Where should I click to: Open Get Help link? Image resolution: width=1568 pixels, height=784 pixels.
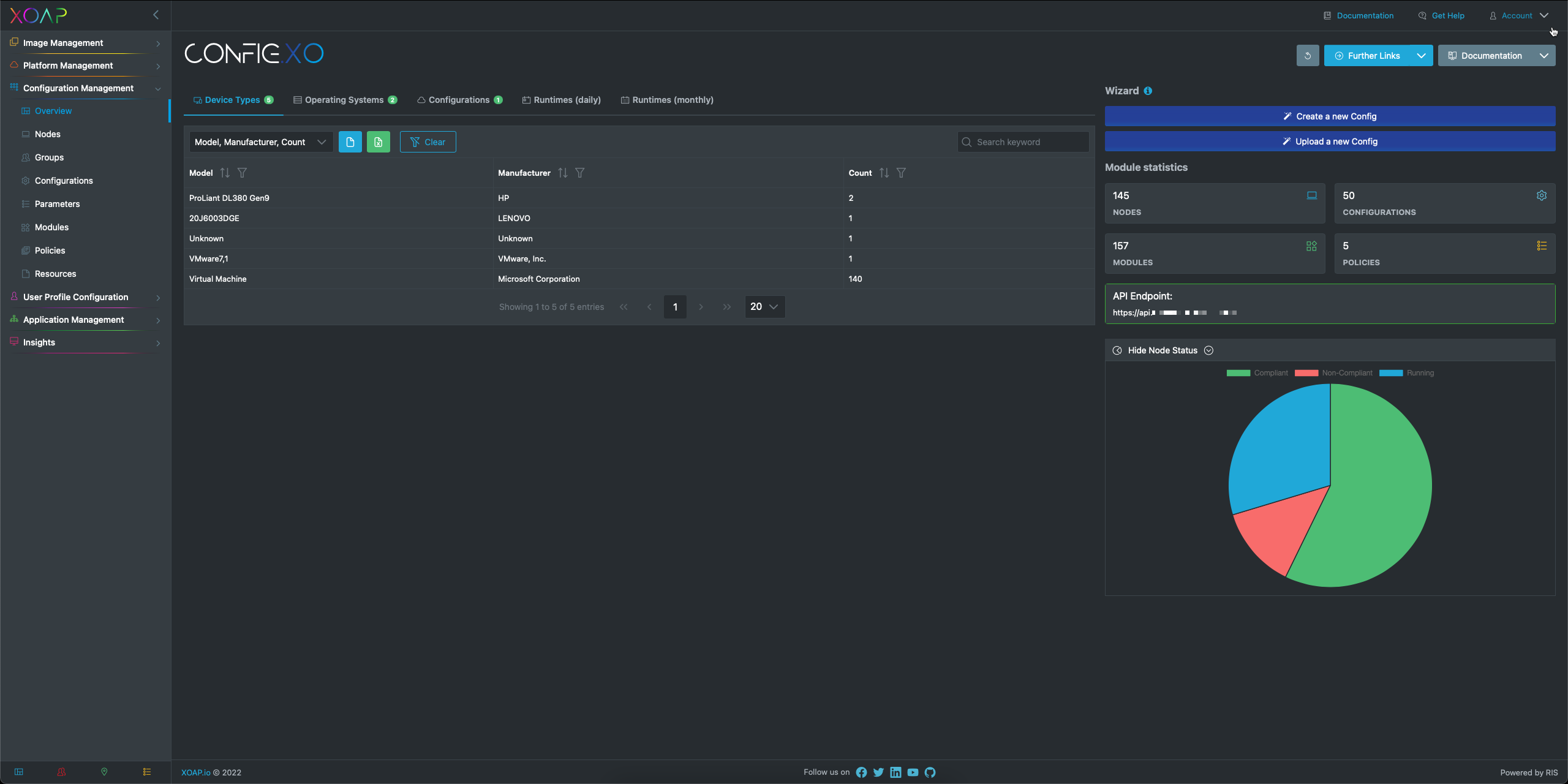pos(1441,15)
